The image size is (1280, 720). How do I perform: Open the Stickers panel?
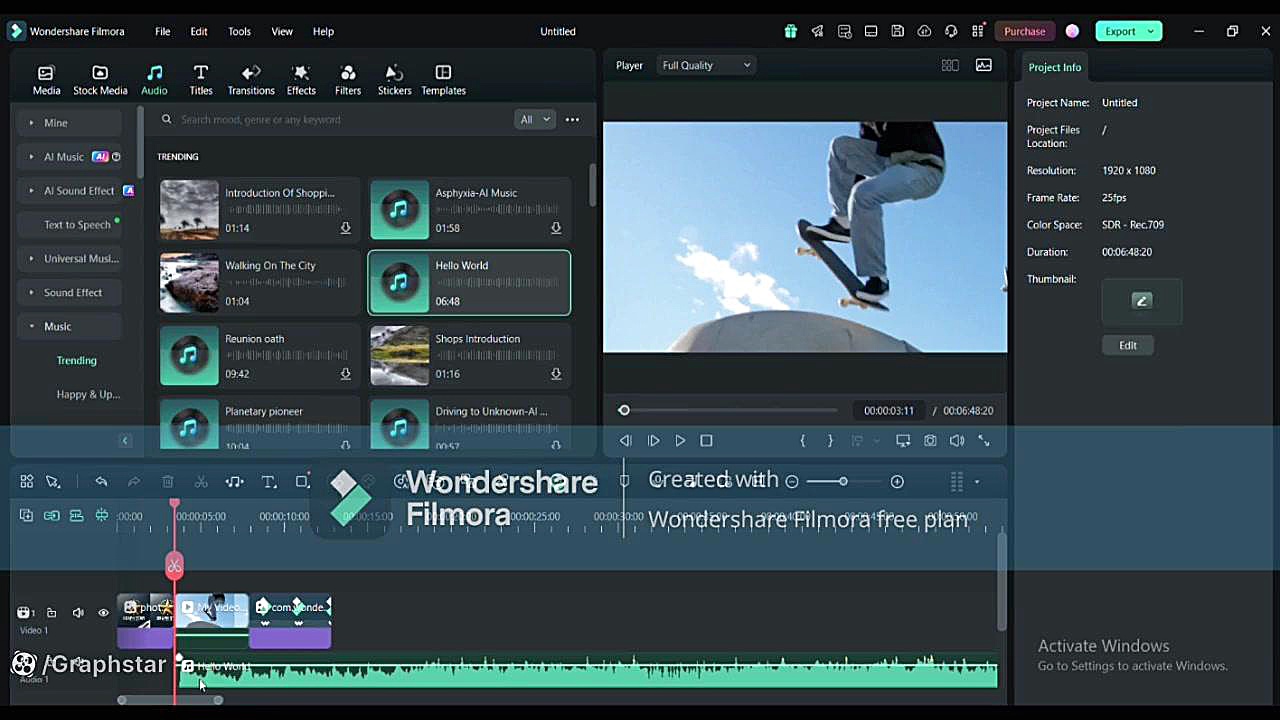coord(394,80)
